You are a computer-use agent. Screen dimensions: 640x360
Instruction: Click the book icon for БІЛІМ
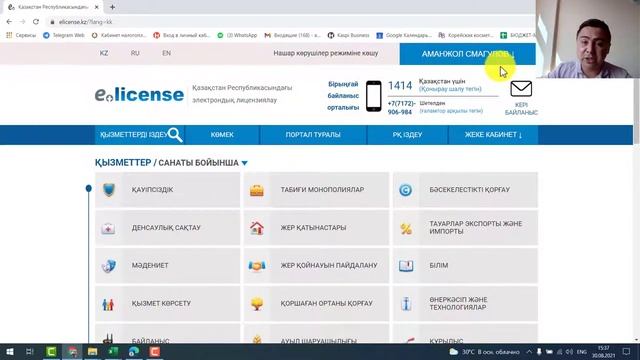(406, 266)
